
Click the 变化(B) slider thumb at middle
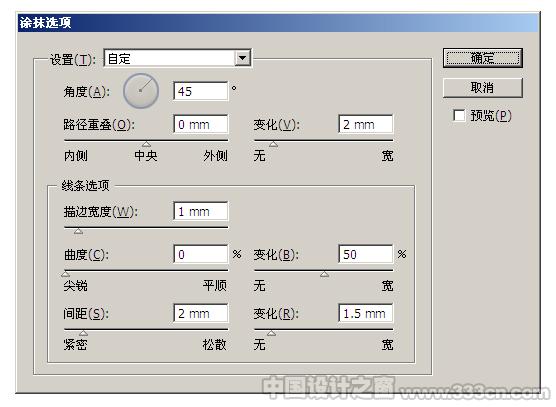point(324,274)
